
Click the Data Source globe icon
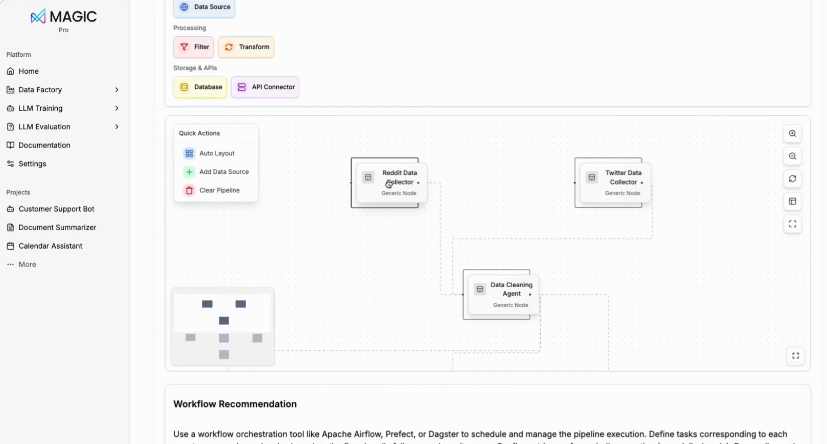[184, 7]
